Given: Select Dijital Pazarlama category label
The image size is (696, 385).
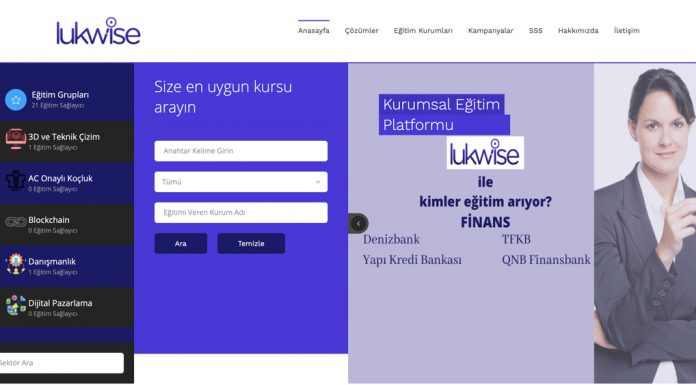Looking at the screenshot, I should pyautogui.click(x=60, y=303).
